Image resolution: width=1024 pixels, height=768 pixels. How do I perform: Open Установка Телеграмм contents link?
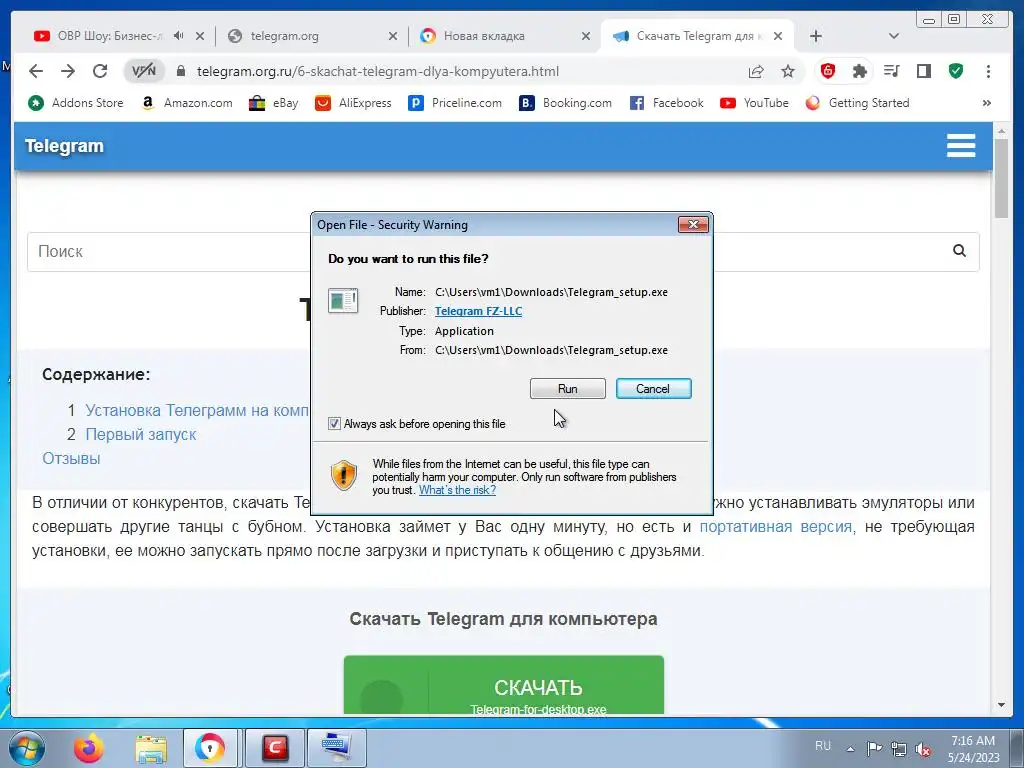pyautogui.click(x=197, y=410)
